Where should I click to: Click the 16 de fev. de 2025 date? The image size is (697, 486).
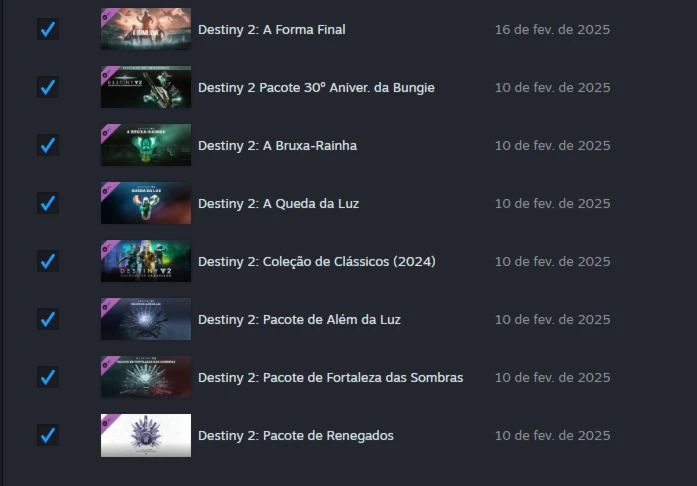[553, 30]
